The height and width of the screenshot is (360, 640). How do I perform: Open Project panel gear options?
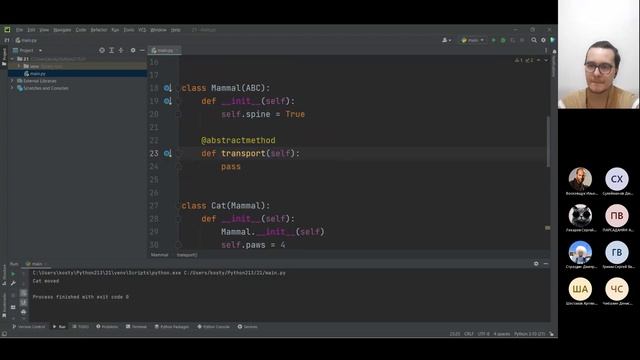[x=133, y=50]
